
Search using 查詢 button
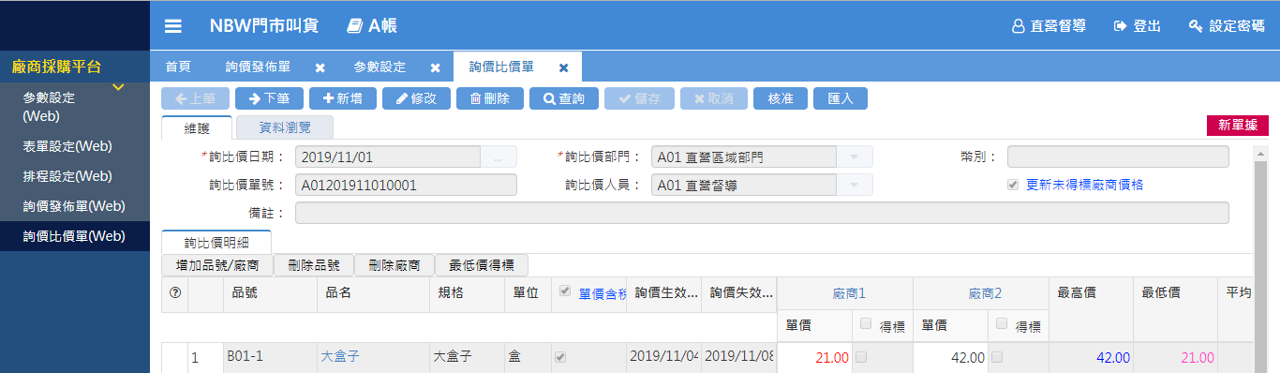565,99
